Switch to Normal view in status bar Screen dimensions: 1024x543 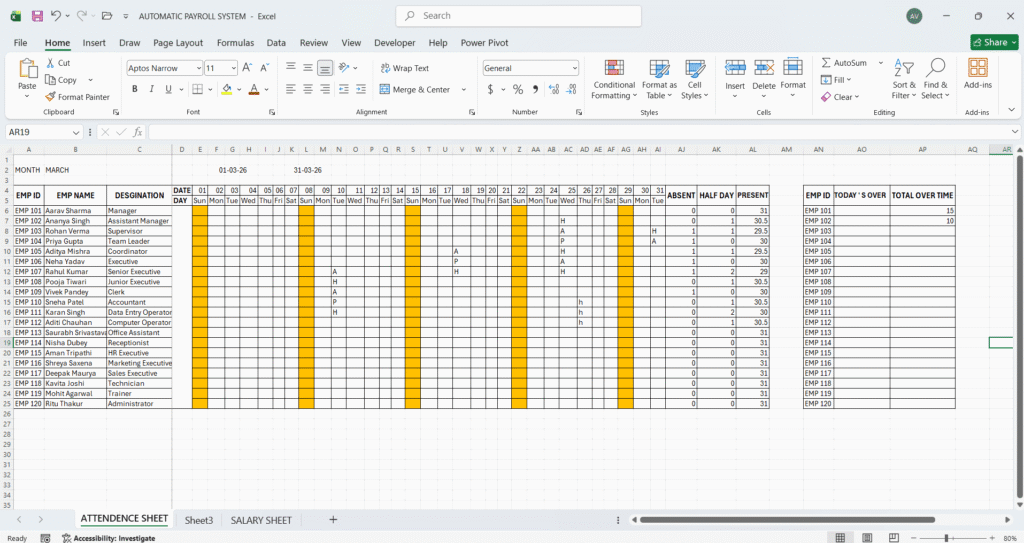[840, 538]
